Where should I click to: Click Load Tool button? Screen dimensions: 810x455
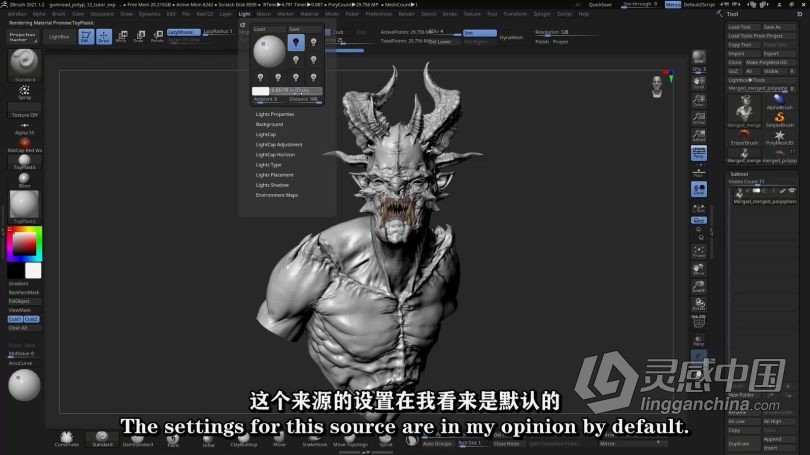pos(744,27)
